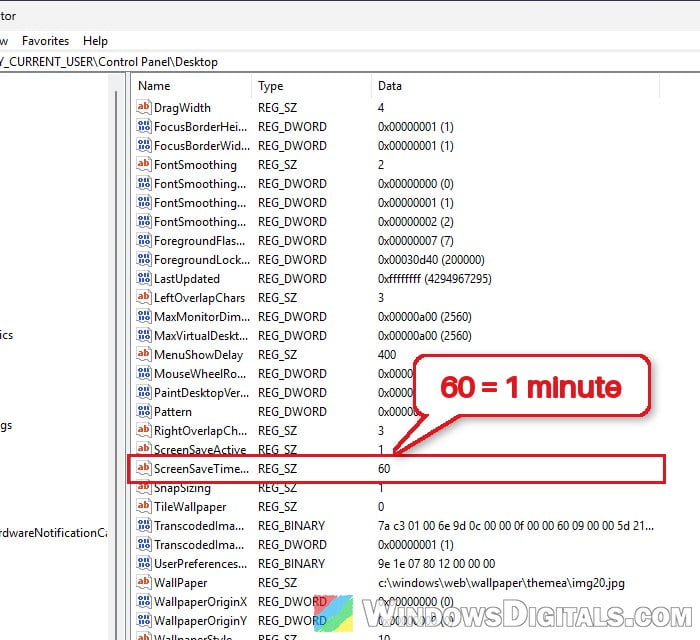This screenshot has height=640, width=700.
Task: Select the ScreenSaveTime... value name
Action: coord(201,469)
